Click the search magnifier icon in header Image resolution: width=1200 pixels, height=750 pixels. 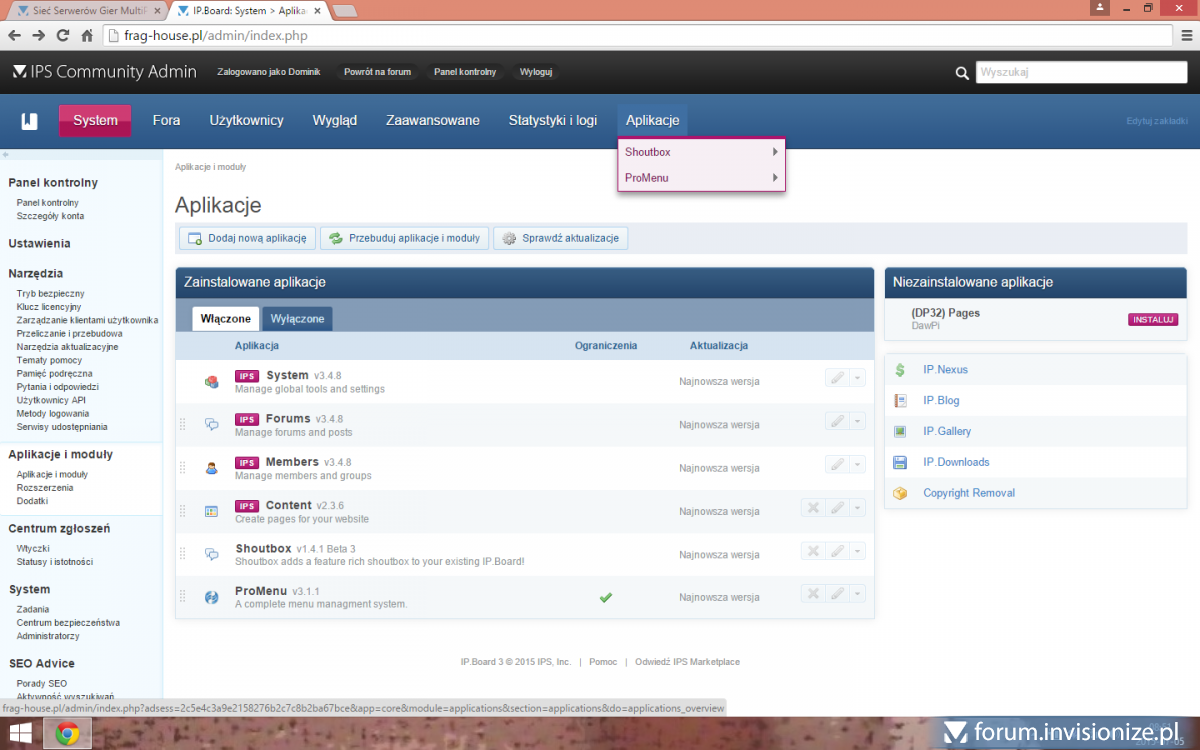click(962, 73)
